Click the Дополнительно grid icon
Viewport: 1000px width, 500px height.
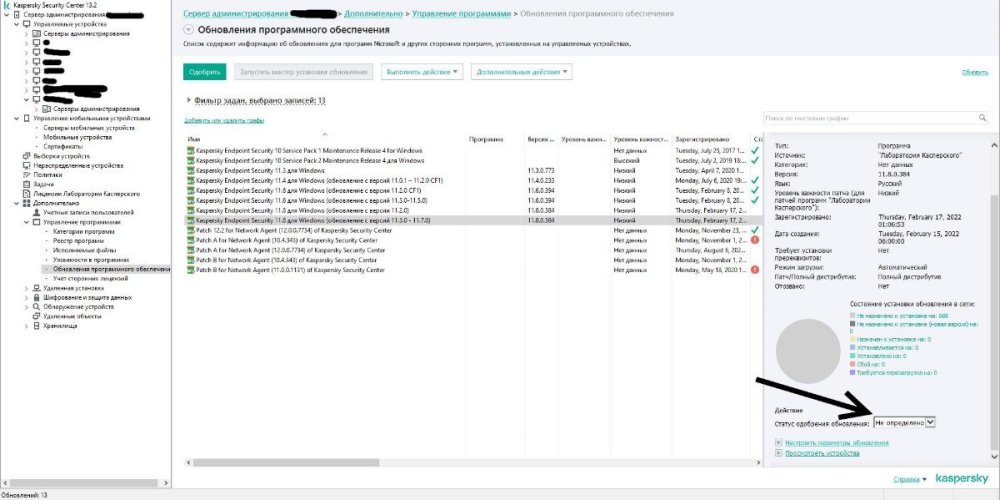[x=26, y=203]
